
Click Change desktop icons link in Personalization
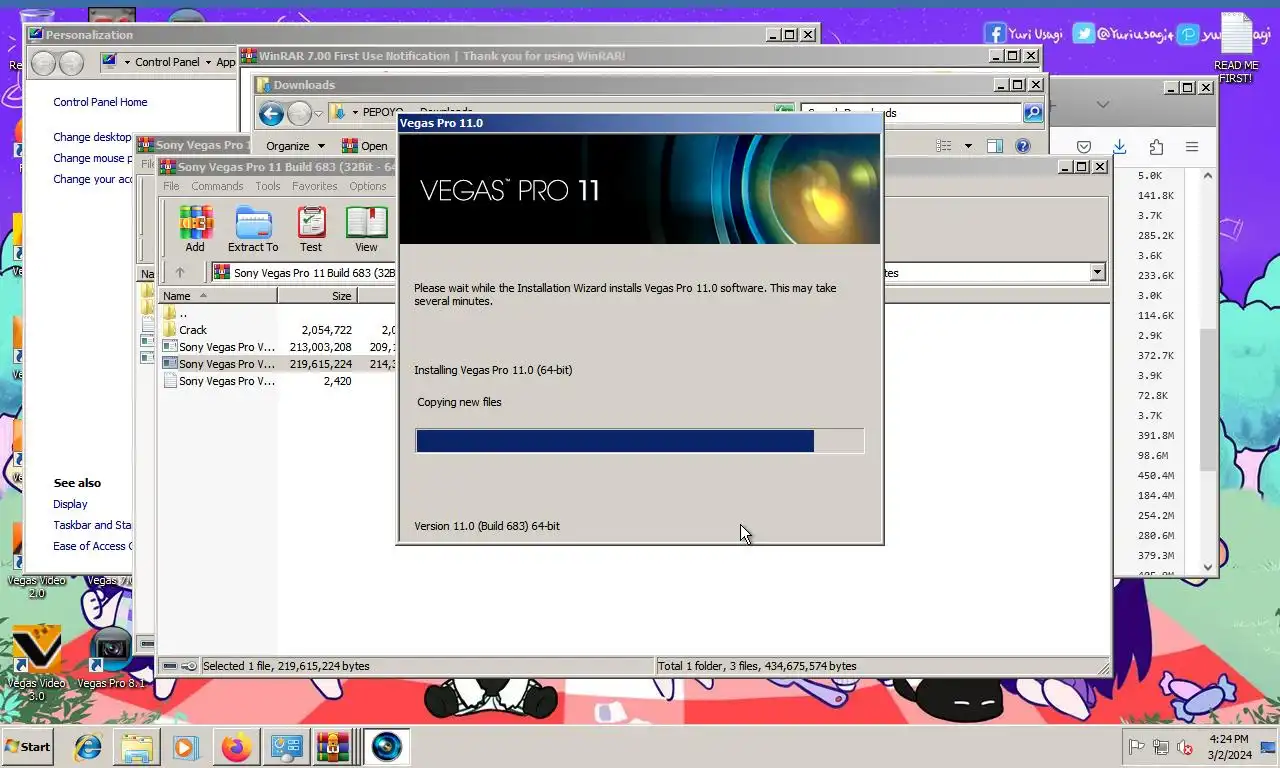(x=92, y=137)
